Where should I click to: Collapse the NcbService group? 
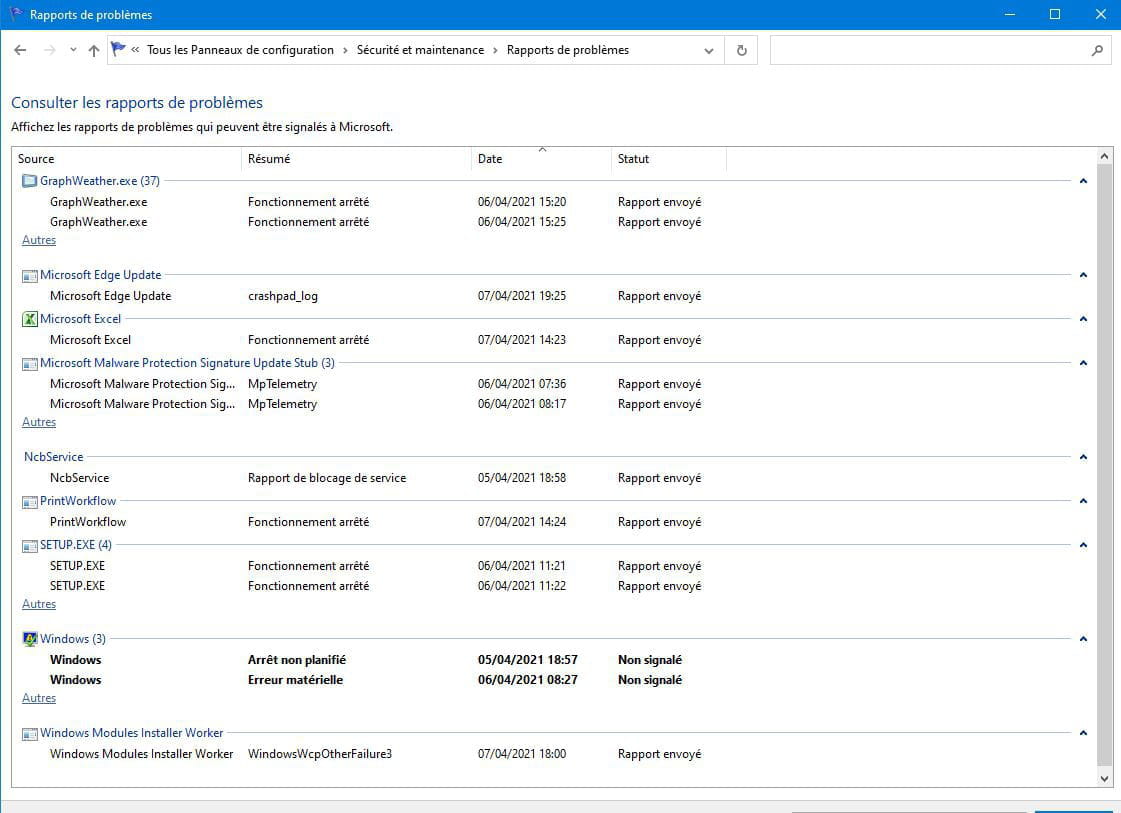coord(1083,456)
